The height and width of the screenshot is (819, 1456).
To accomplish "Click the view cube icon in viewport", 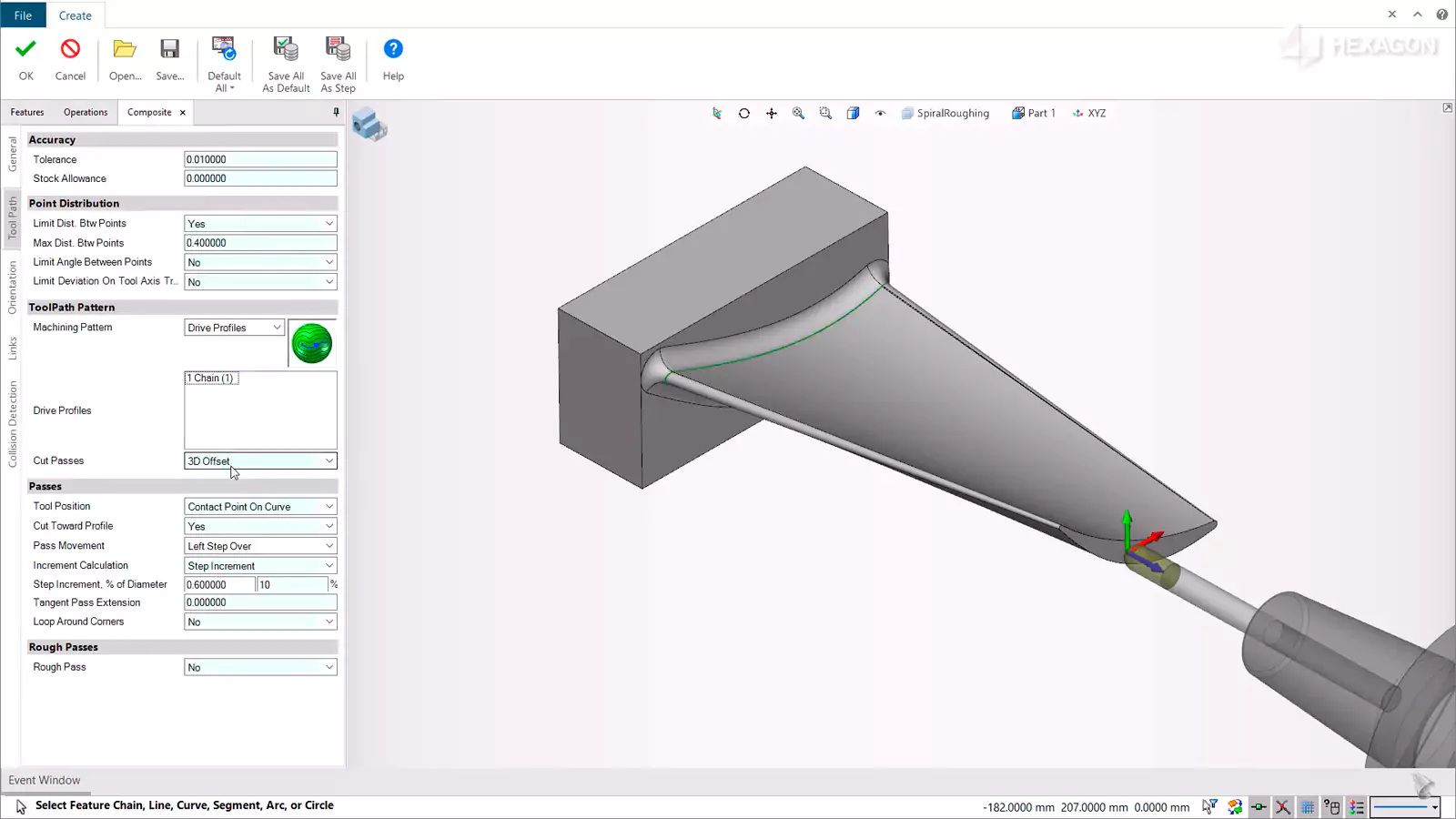I will pyautogui.click(x=369, y=124).
